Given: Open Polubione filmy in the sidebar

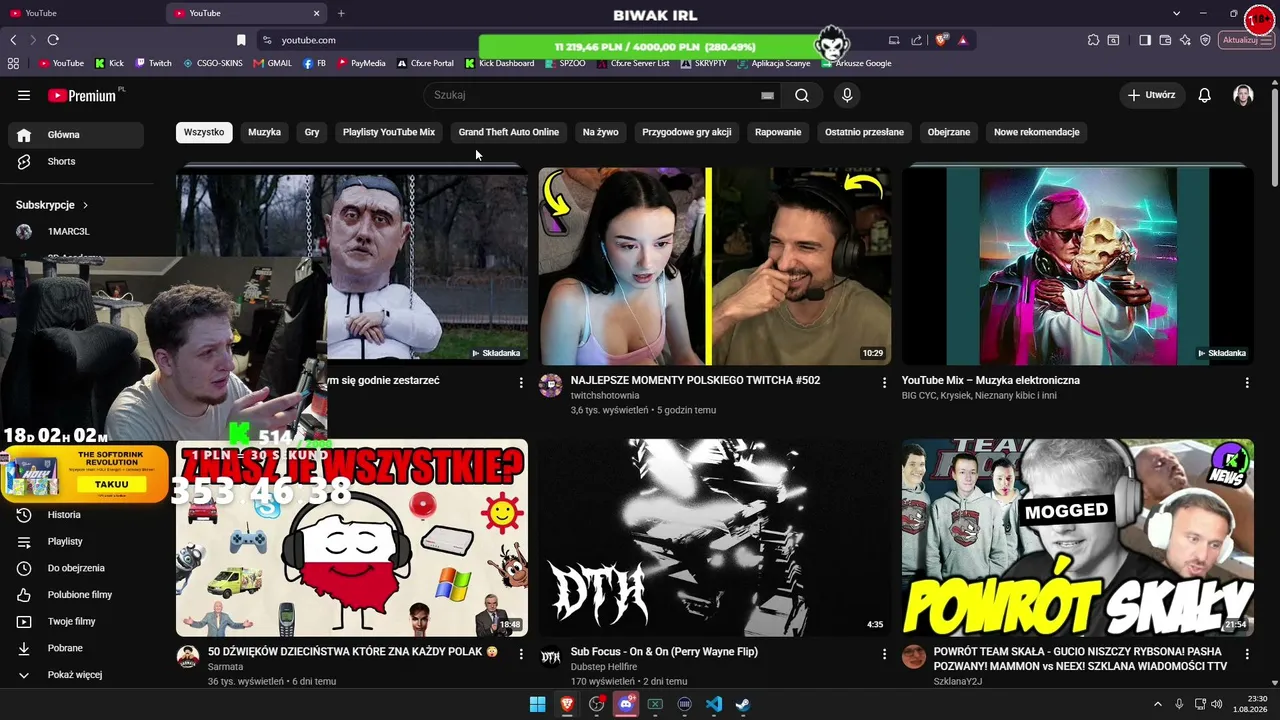Looking at the screenshot, I should coord(76,595).
